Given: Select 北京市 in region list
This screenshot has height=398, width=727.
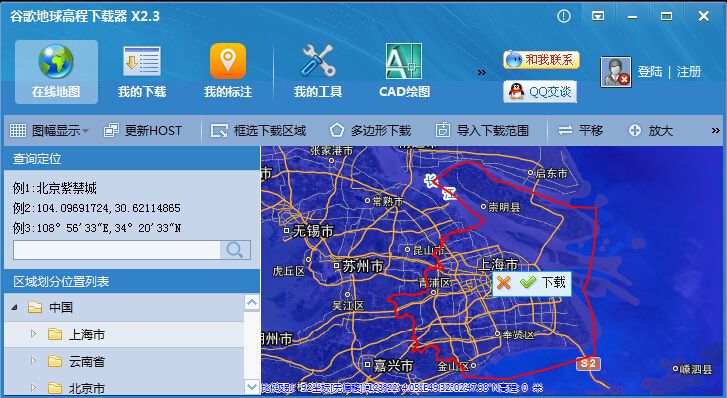Looking at the screenshot, I should [87, 388].
